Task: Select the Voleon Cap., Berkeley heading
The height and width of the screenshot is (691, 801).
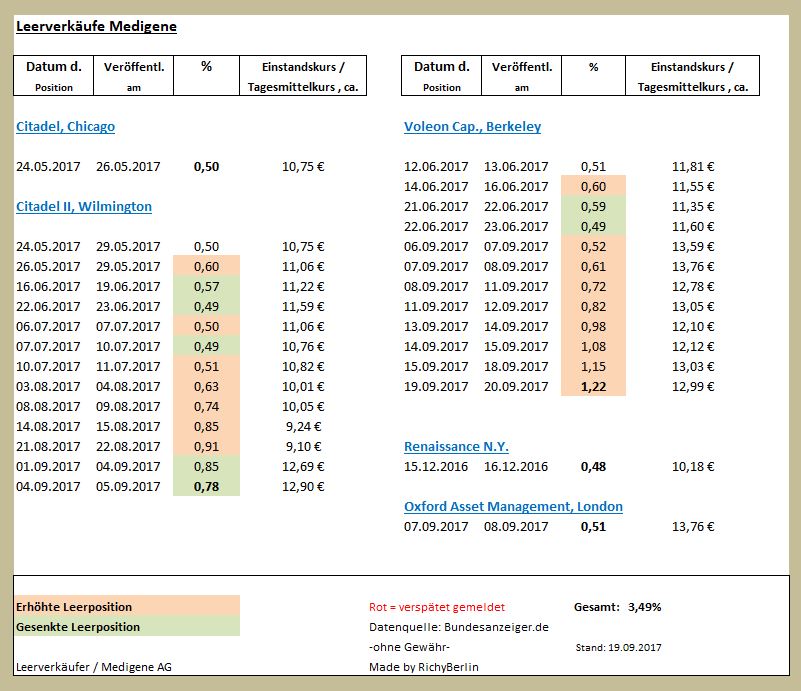Action: (x=471, y=126)
